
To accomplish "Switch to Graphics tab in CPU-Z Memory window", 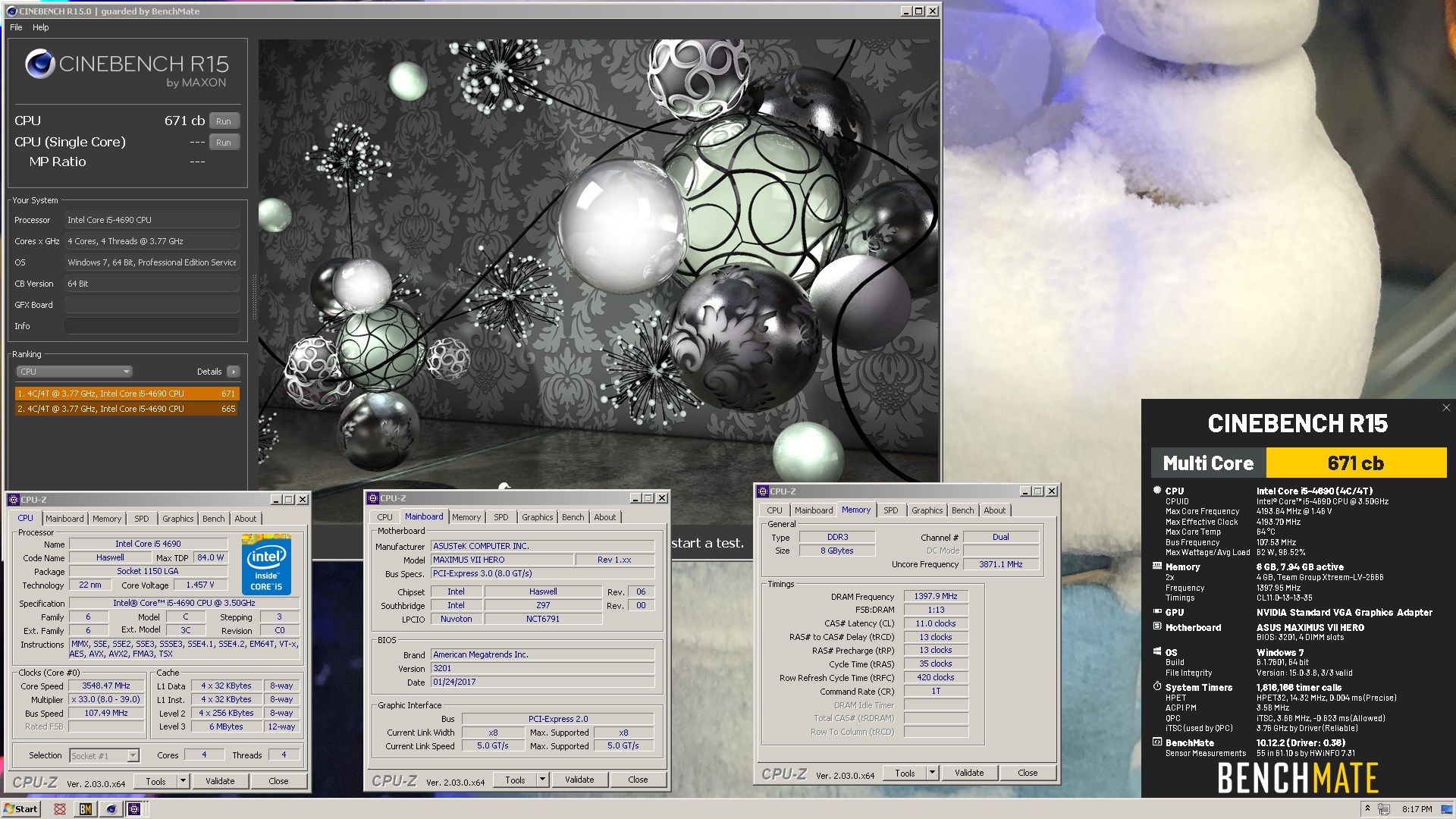I will coord(927,510).
